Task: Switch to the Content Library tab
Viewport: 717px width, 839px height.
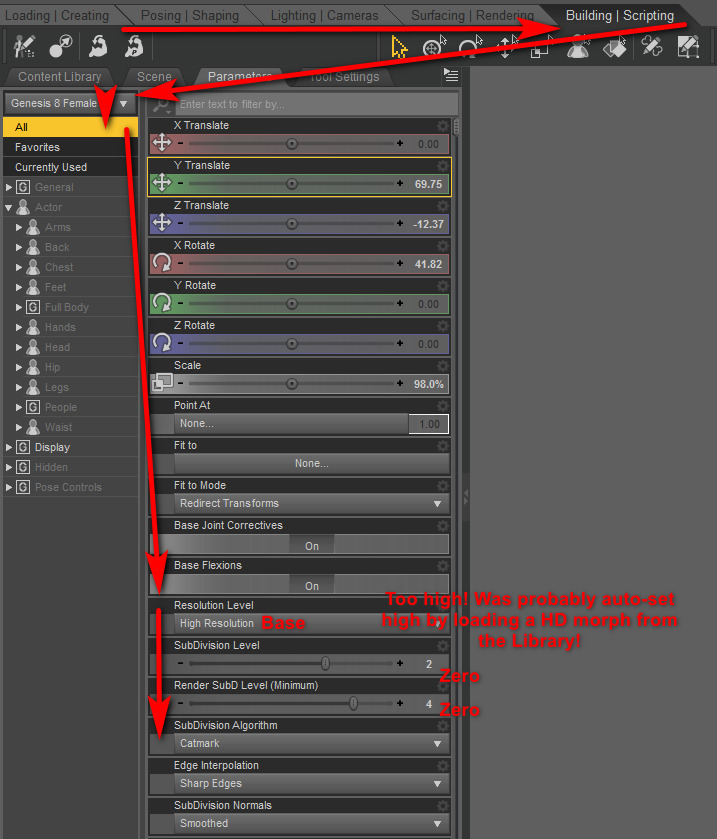Action: 59,77
